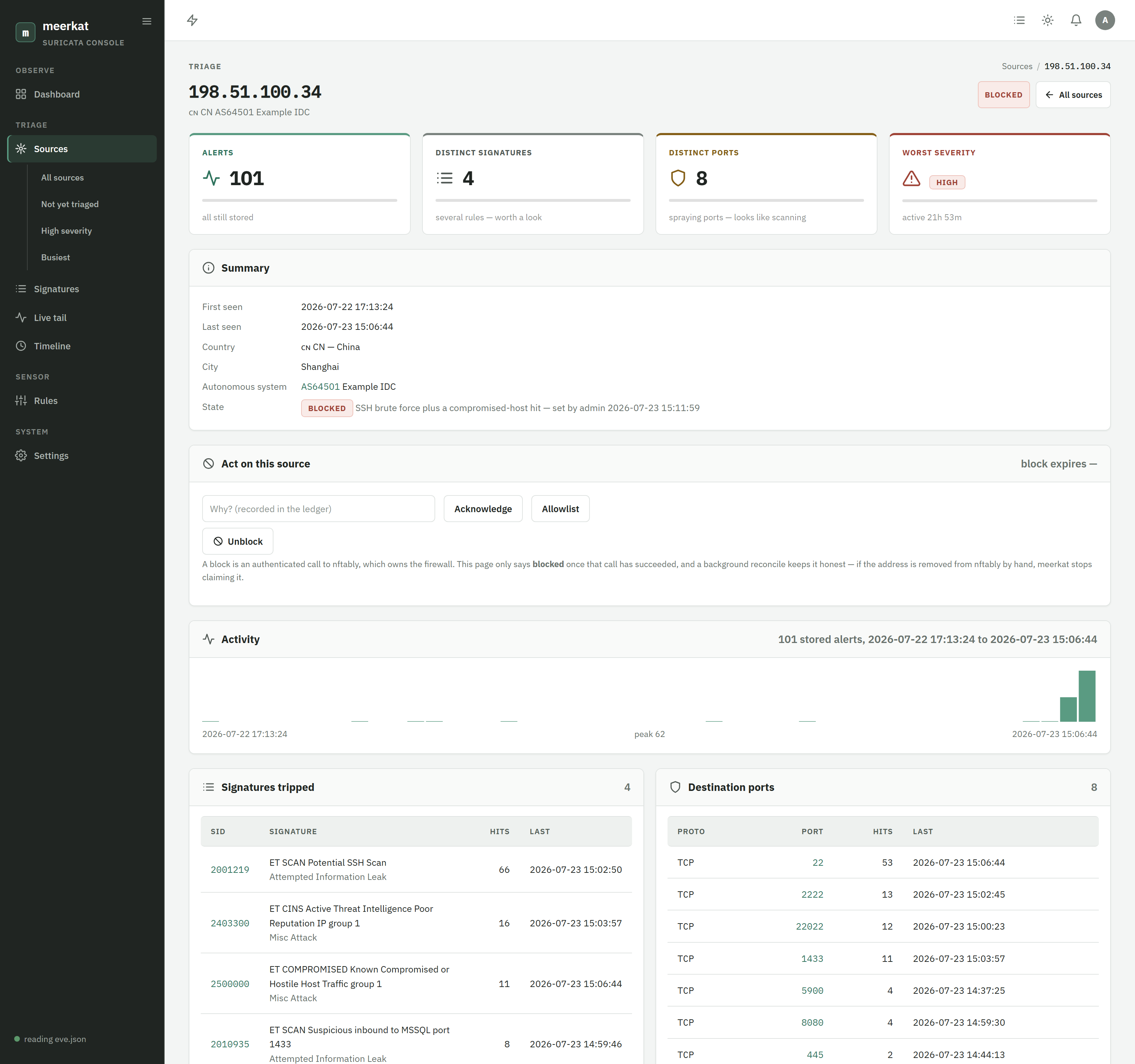The height and width of the screenshot is (1064, 1135).
Task: Return via the All sources button
Action: (1073, 95)
